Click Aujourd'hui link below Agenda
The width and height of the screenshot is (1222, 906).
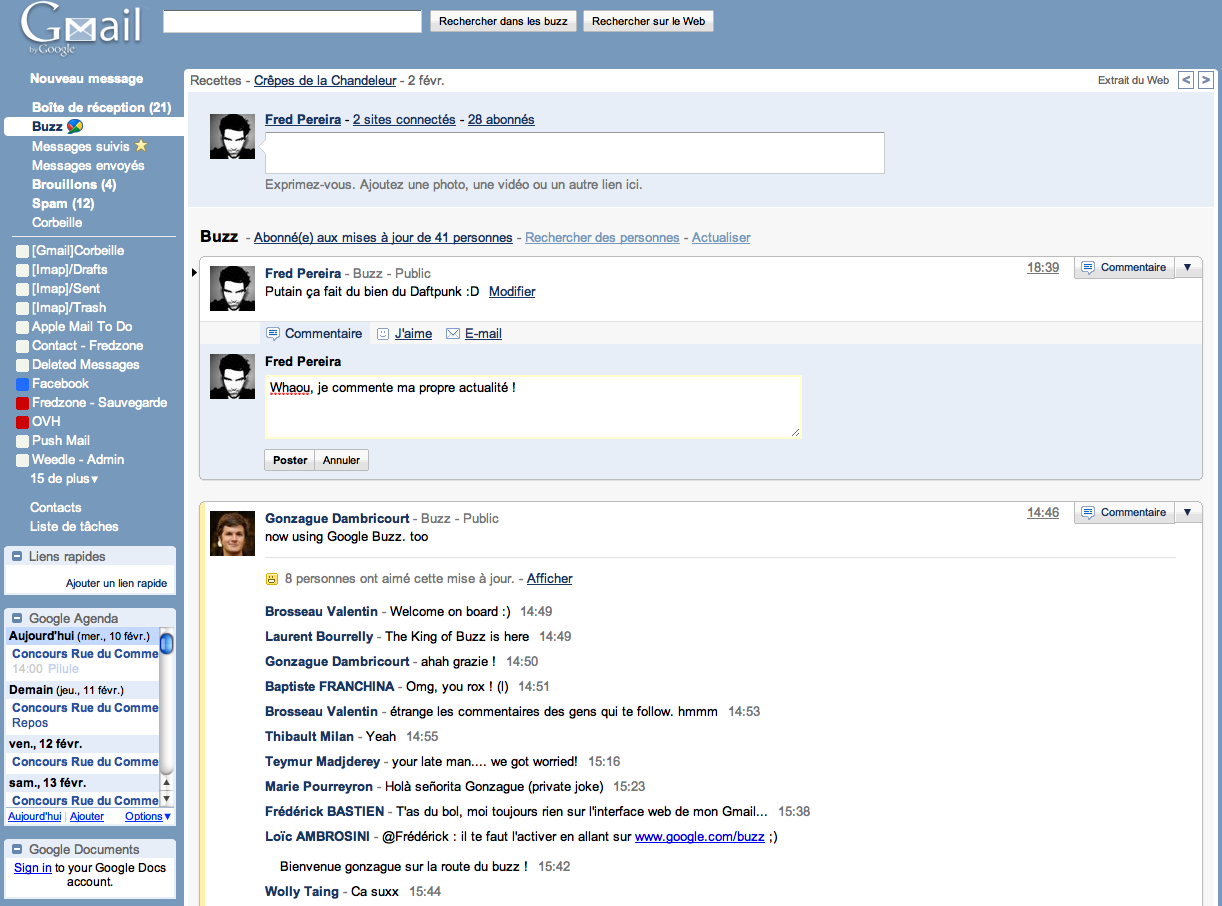(x=35, y=817)
